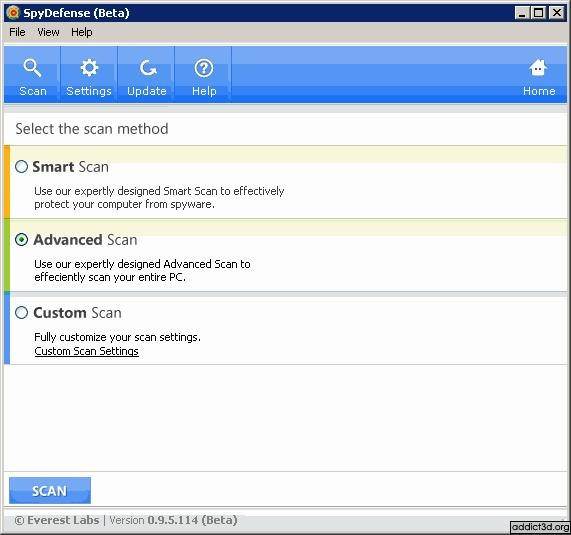This screenshot has height=535, width=571.
Task: Start scanning with the blue SCAN button
Action: tap(50, 491)
